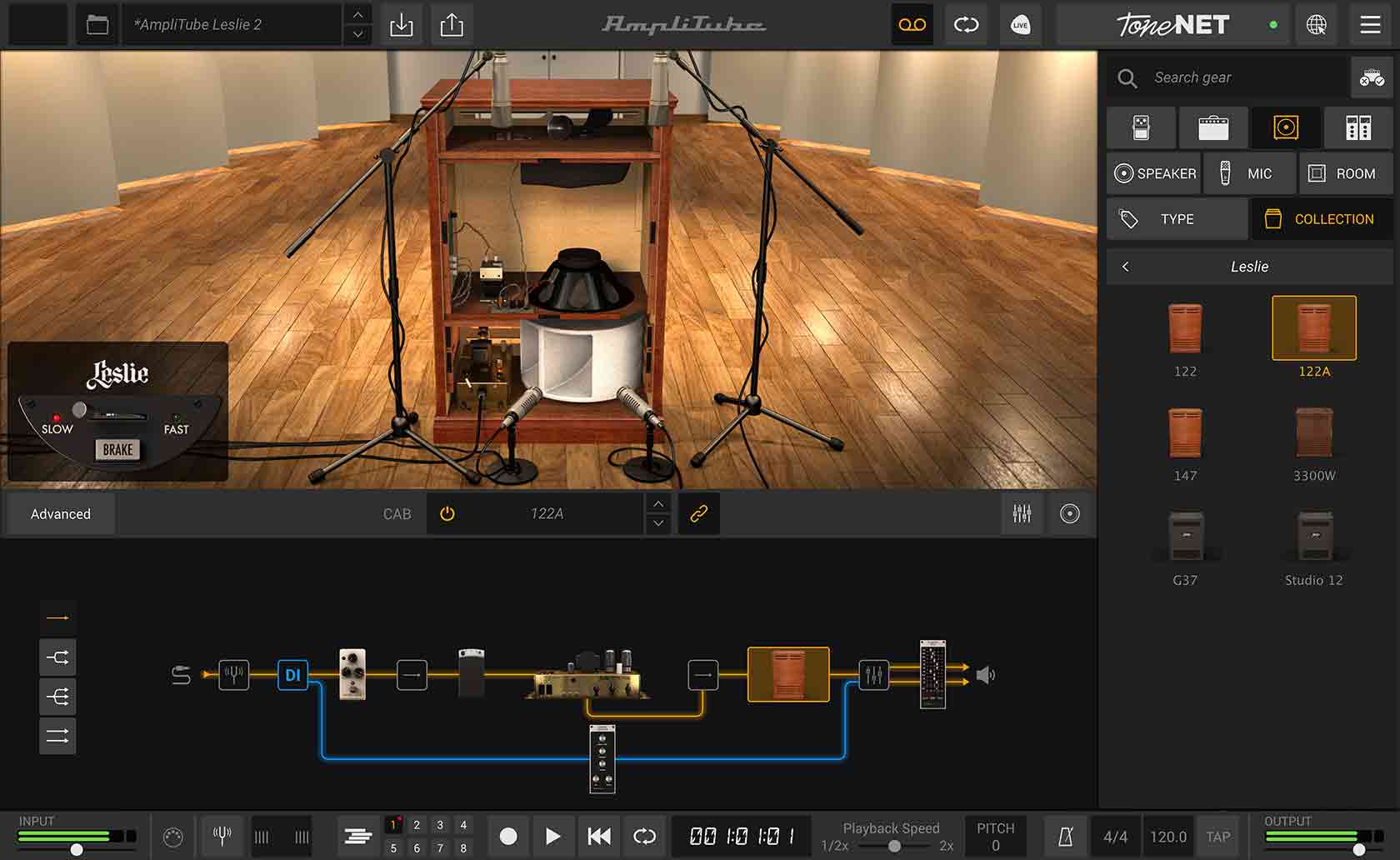Screen dimensions: 1400x860
Task: Select the Leslie cabinet block in chain
Action: (x=788, y=674)
